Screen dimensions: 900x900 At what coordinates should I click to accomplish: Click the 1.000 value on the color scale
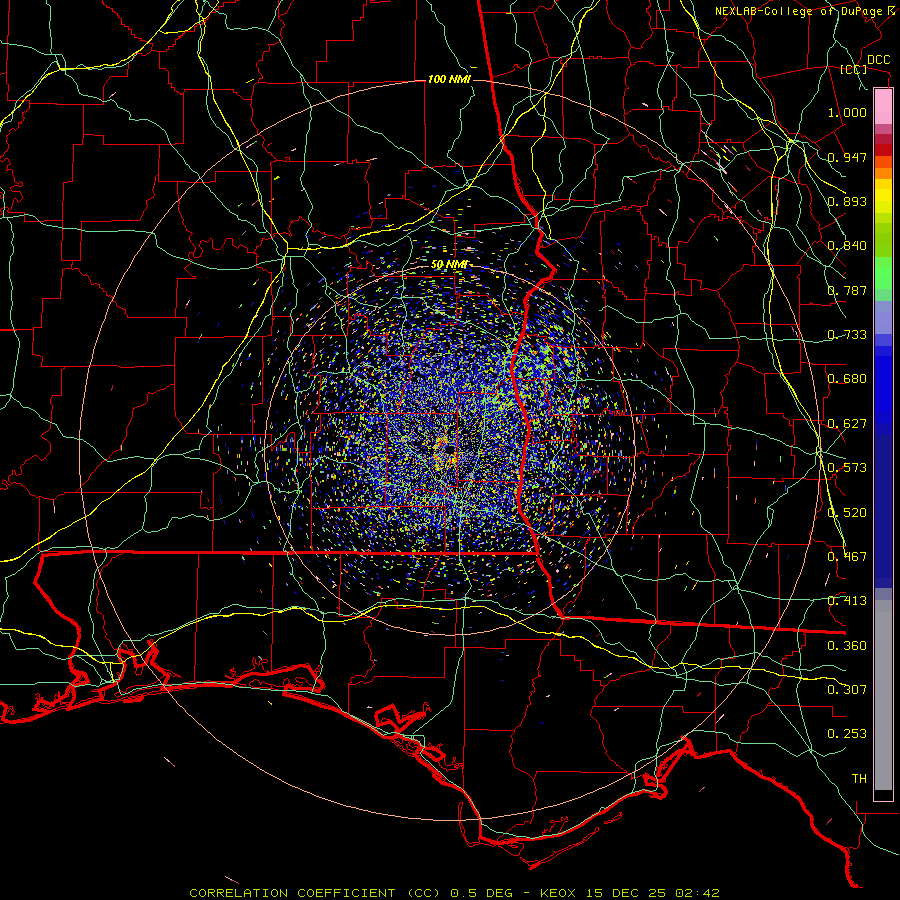(847, 112)
